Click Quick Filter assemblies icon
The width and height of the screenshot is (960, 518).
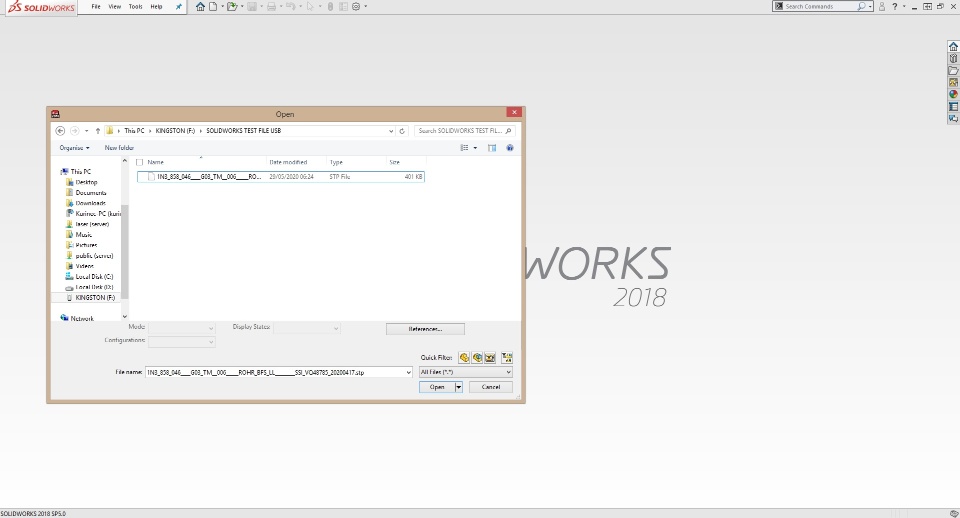click(x=477, y=358)
